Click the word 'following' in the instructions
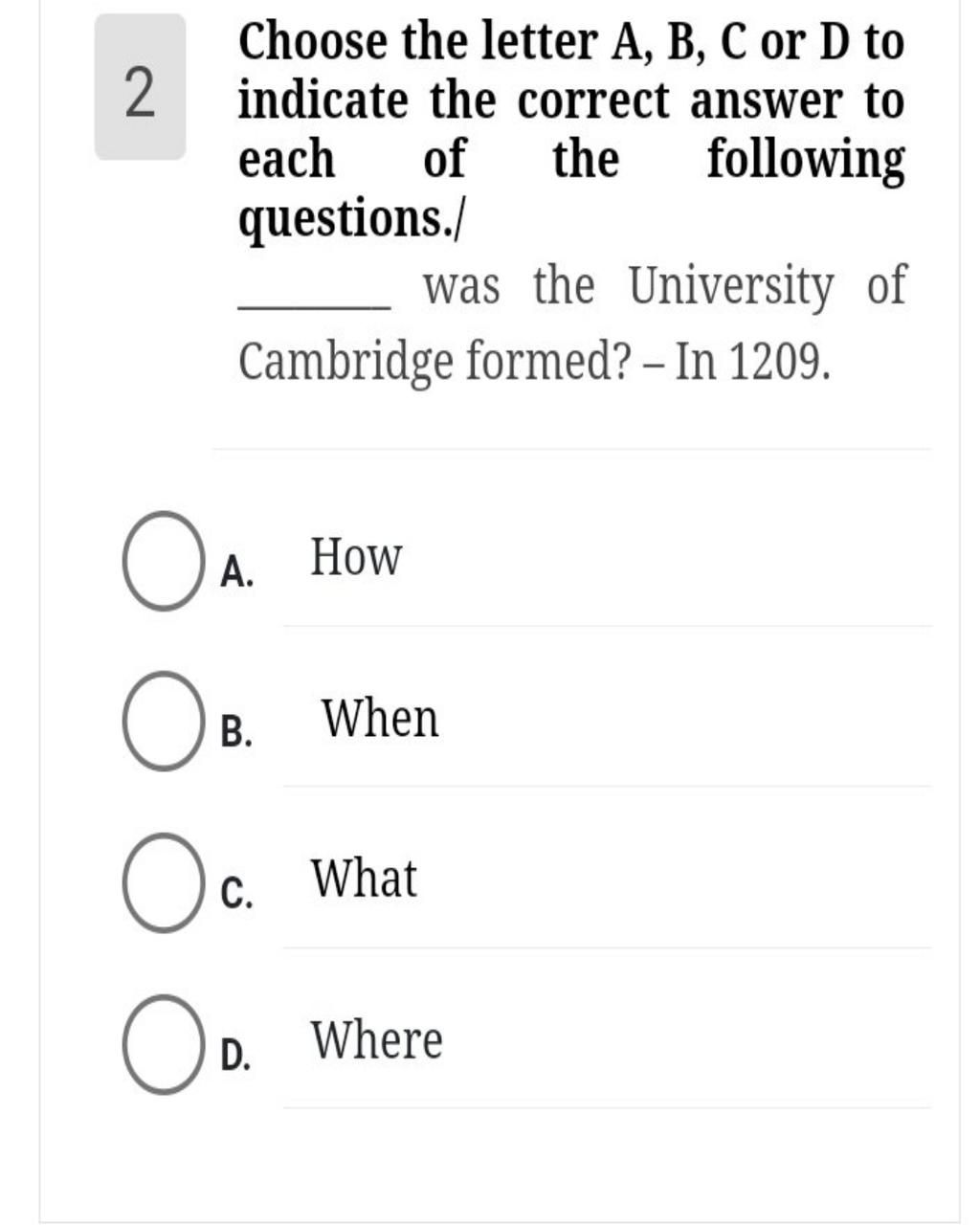 coord(806,160)
